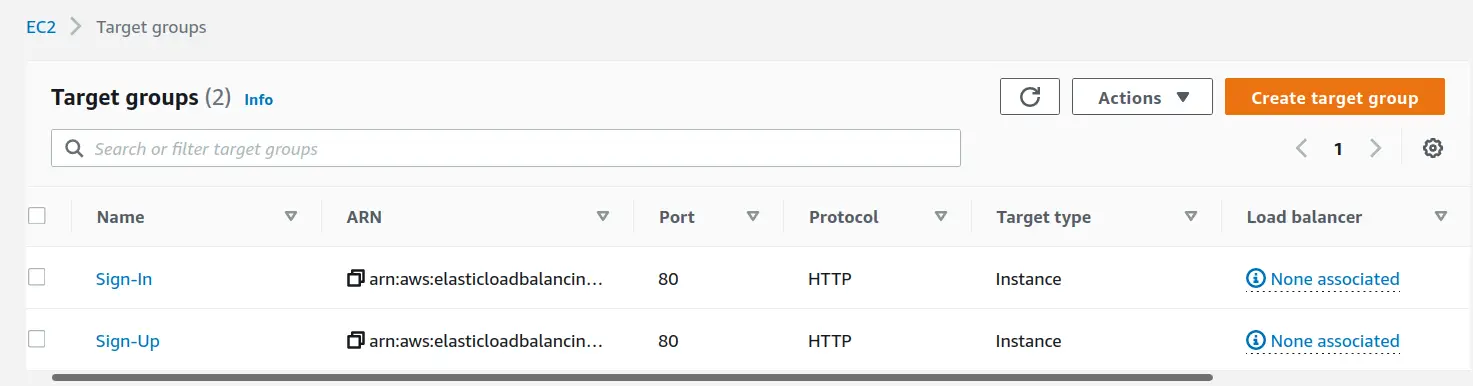Select the Sign-Up row checkbox
This screenshot has height=386, width=1473.
point(37,339)
